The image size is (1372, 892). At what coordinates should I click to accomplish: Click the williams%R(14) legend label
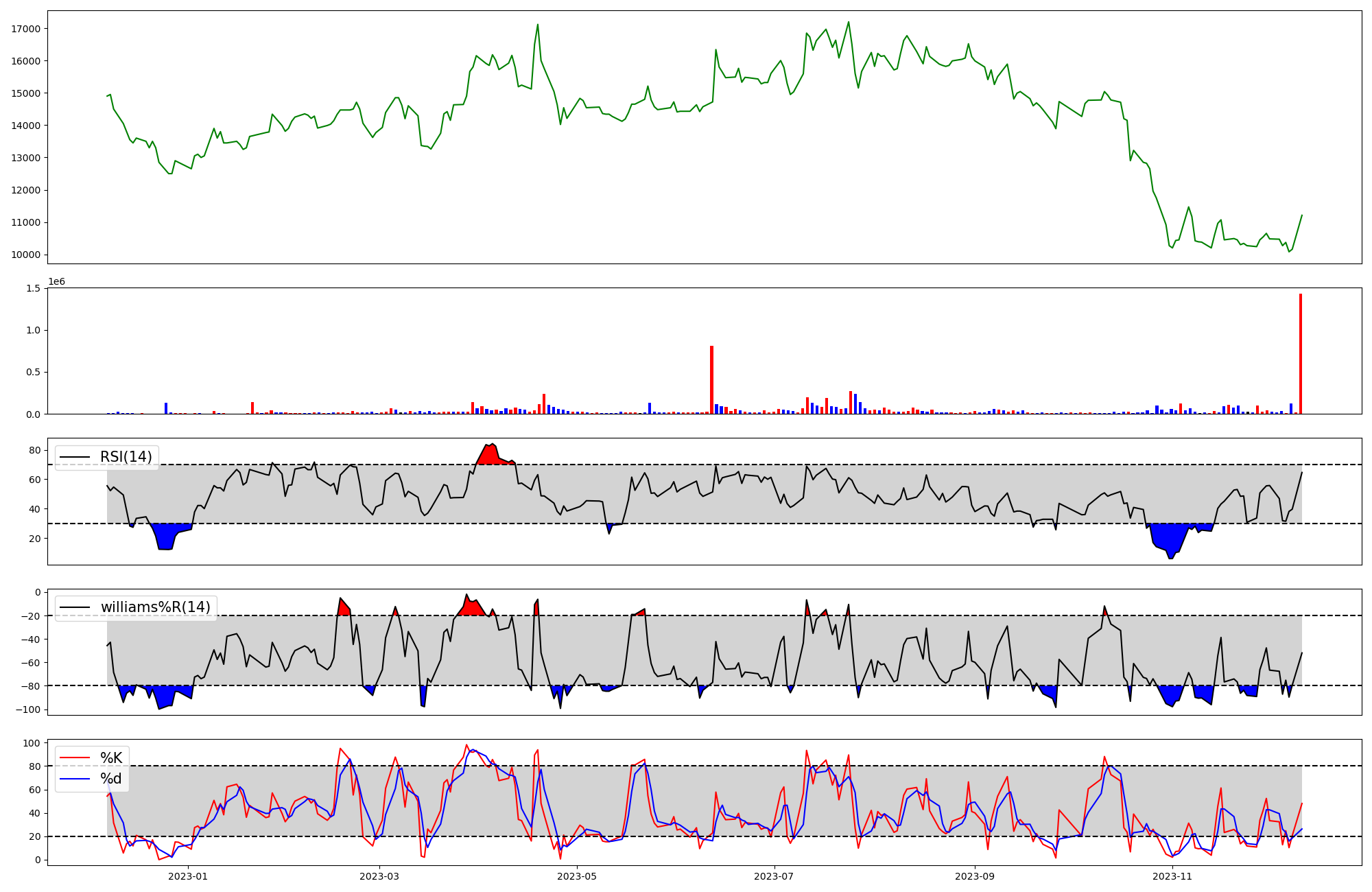coord(155,607)
